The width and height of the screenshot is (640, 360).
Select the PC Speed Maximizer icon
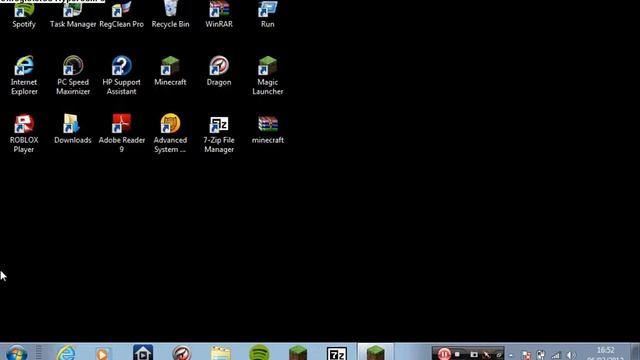pos(73,76)
